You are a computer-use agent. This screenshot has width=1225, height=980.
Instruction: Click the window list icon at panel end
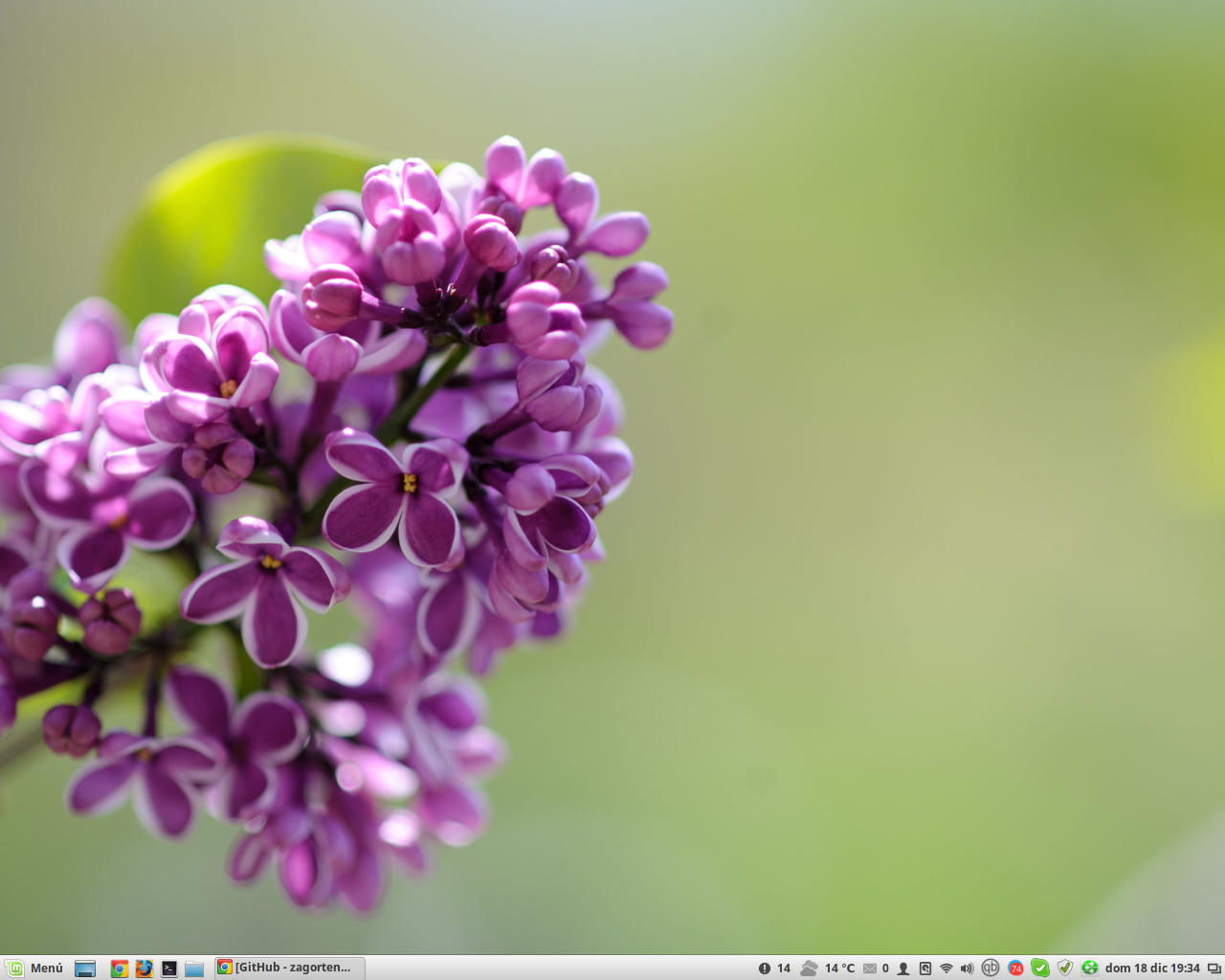tap(1214, 969)
